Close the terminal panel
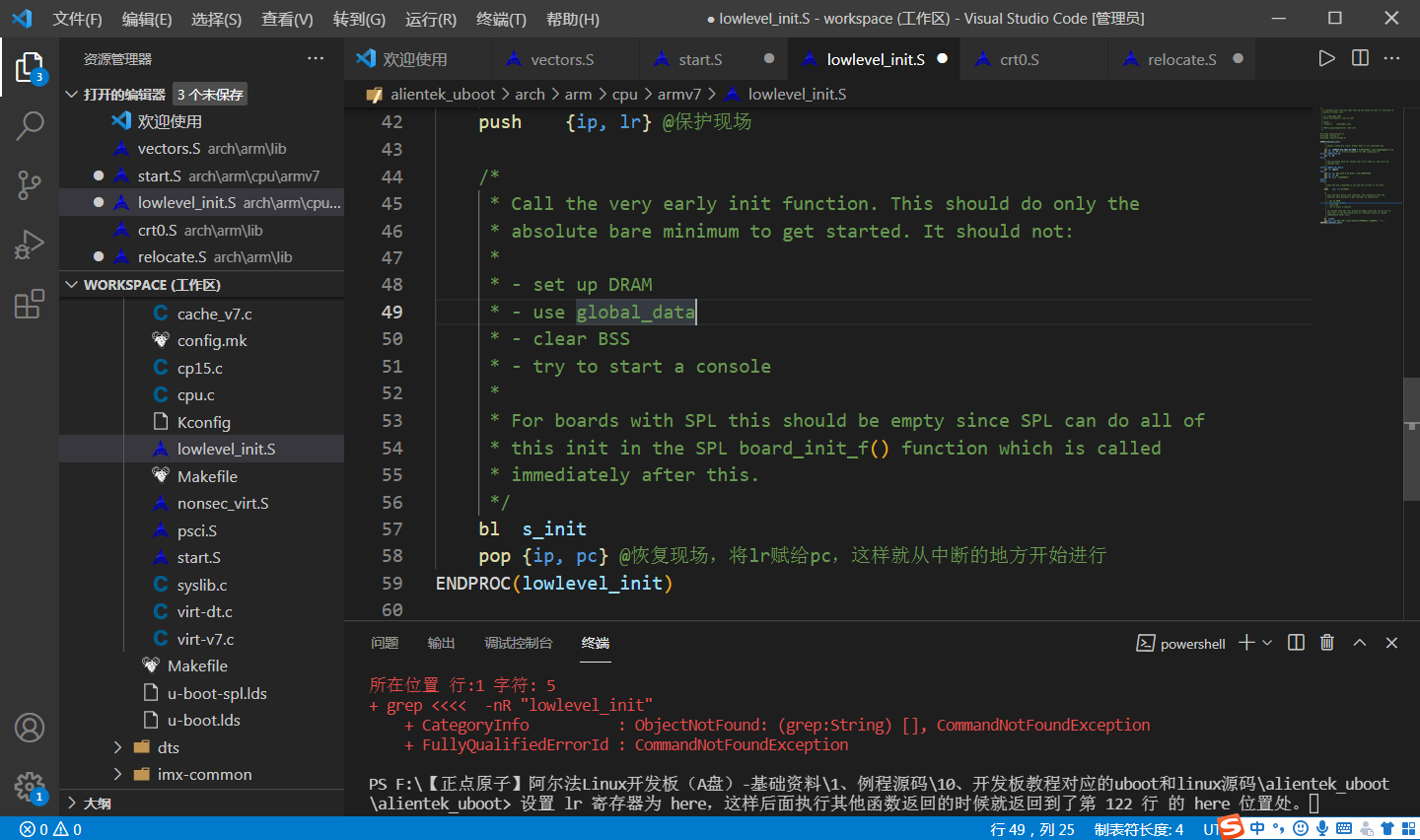1420x840 pixels. pos(1391,643)
